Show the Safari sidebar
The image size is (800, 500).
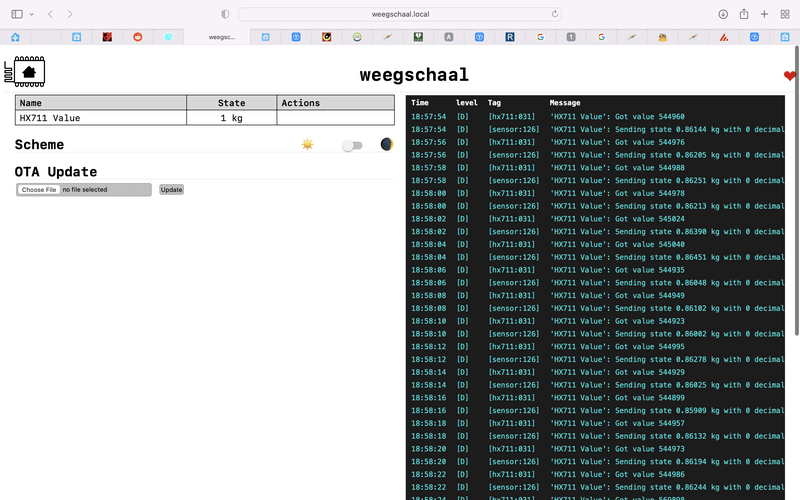pyautogui.click(x=17, y=14)
